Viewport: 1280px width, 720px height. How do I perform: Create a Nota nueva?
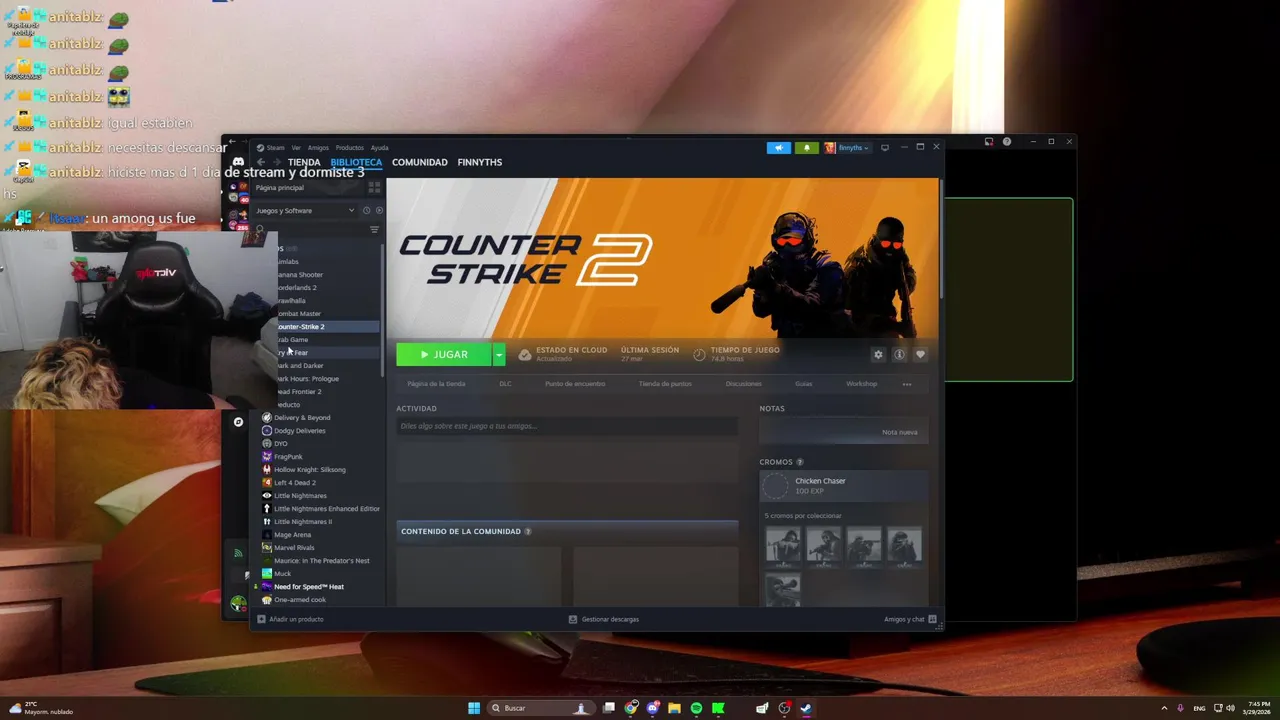899,432
